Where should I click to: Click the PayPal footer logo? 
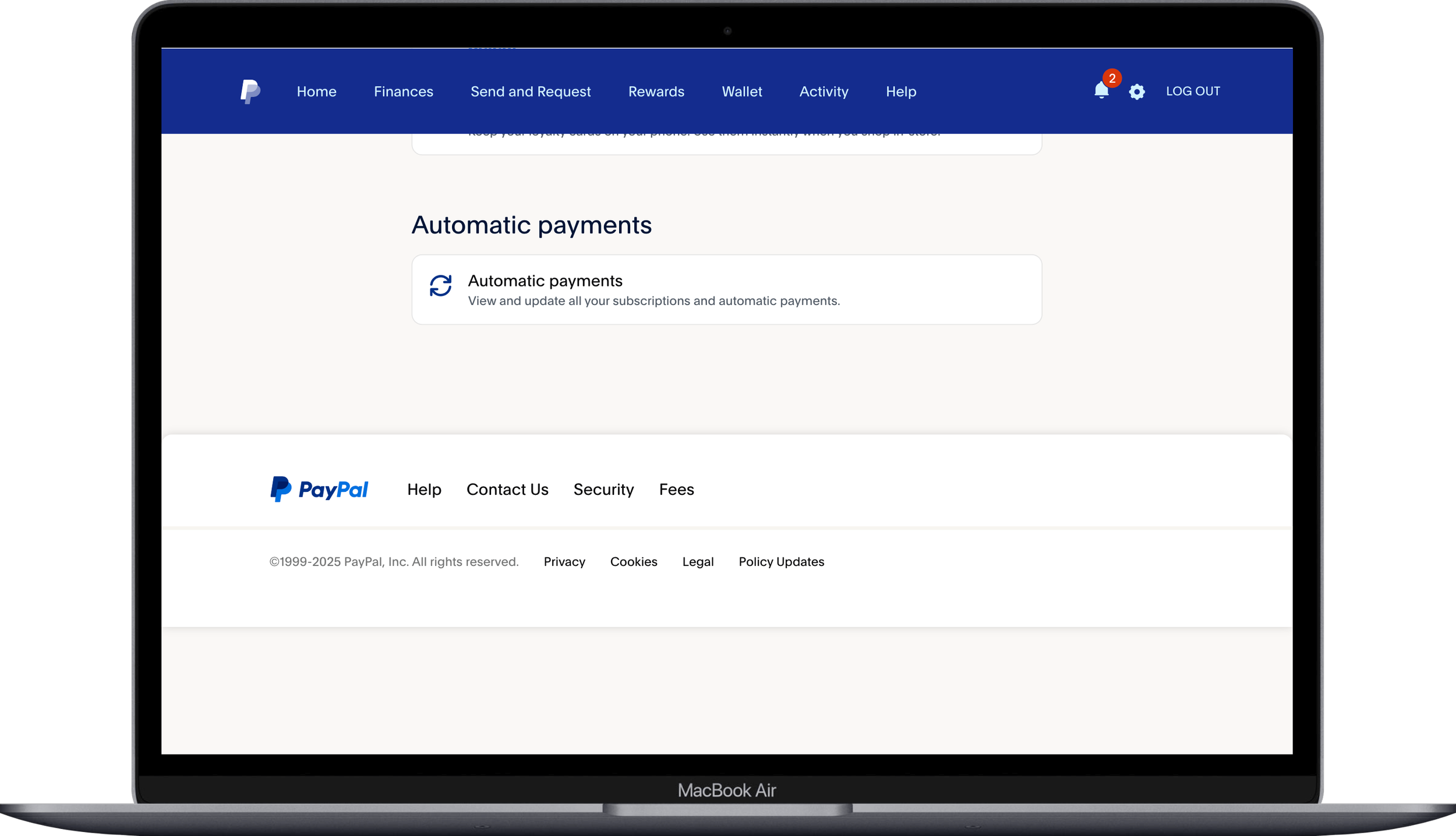319,489
